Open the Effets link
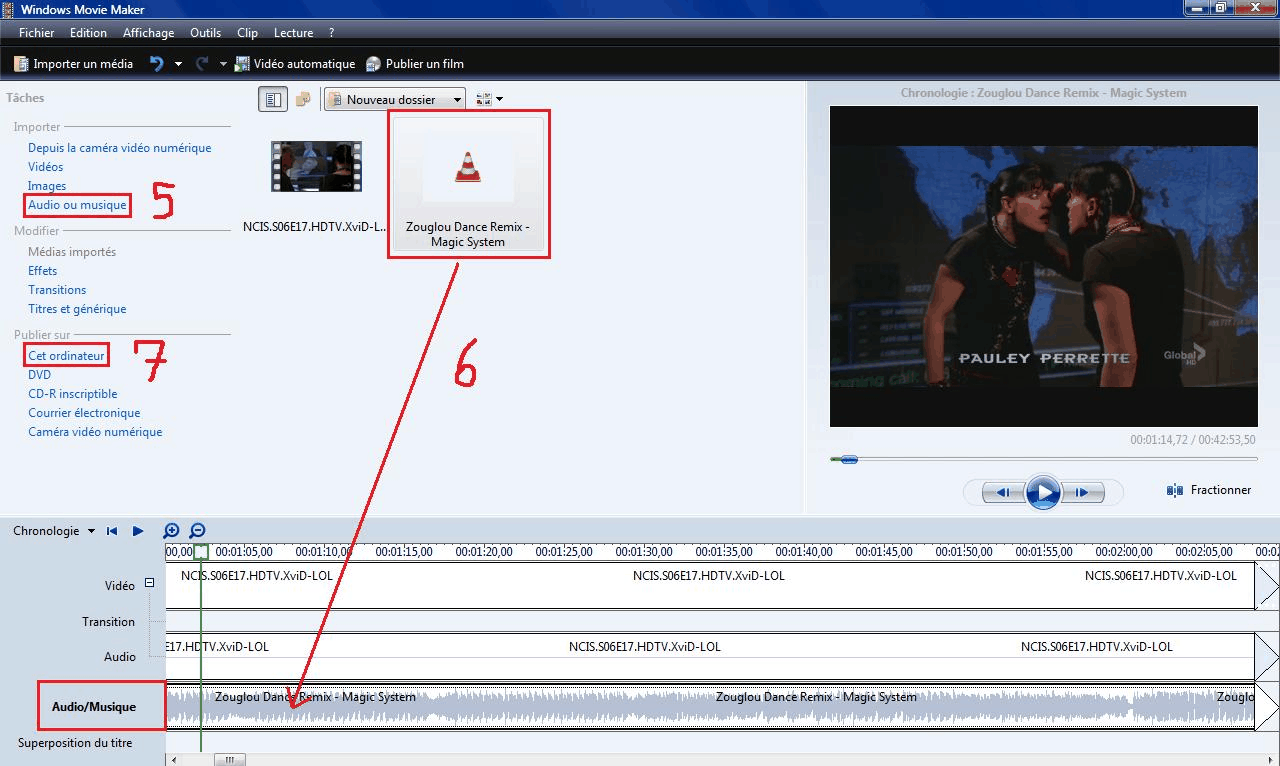 pos(43,271)
